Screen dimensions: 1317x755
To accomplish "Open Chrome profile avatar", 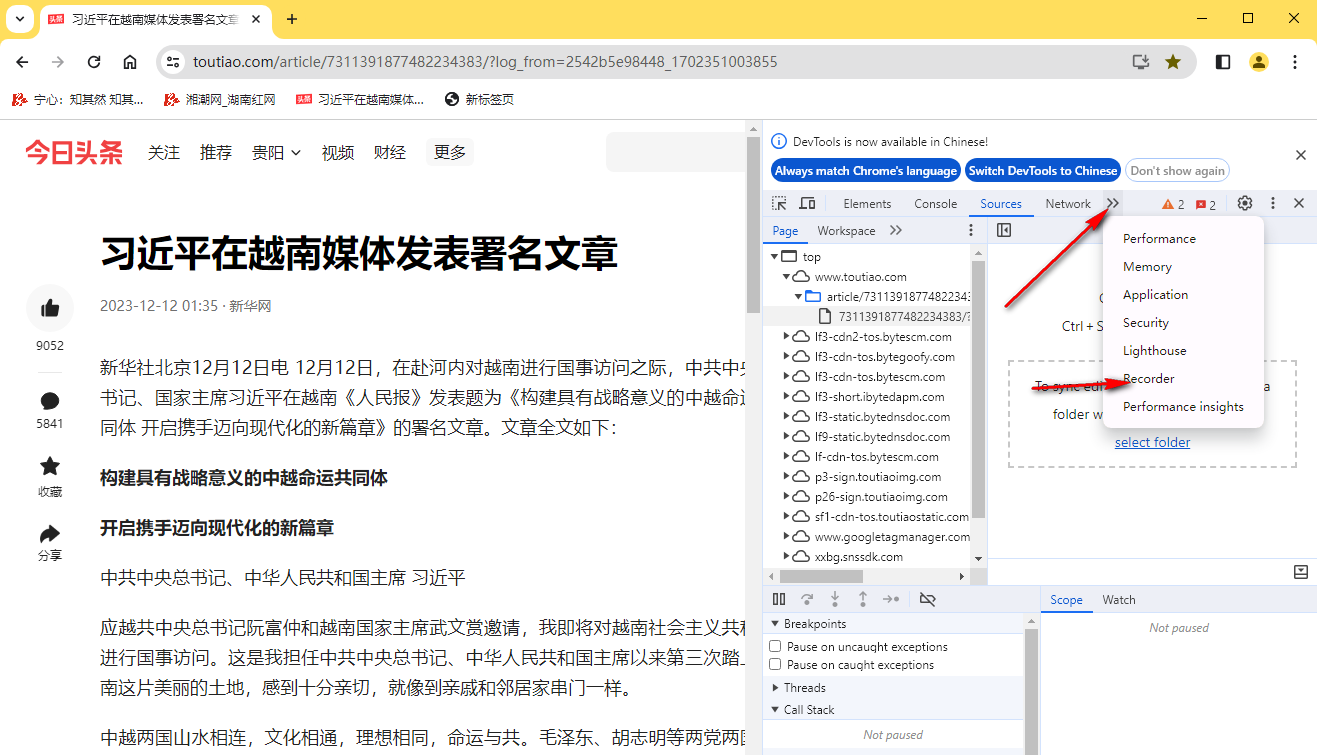I will click(x=1259, y=62).
